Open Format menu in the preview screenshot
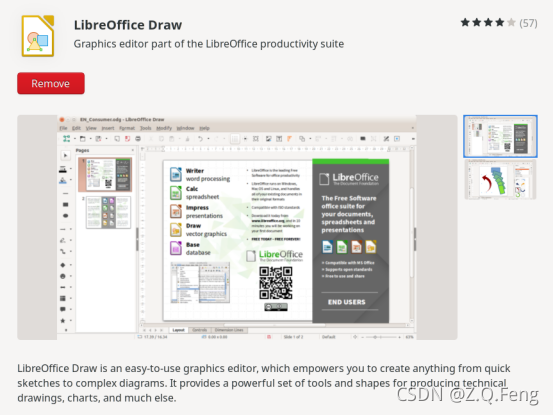The height and width of the screenshot is (415, 554). click(127, 128)
